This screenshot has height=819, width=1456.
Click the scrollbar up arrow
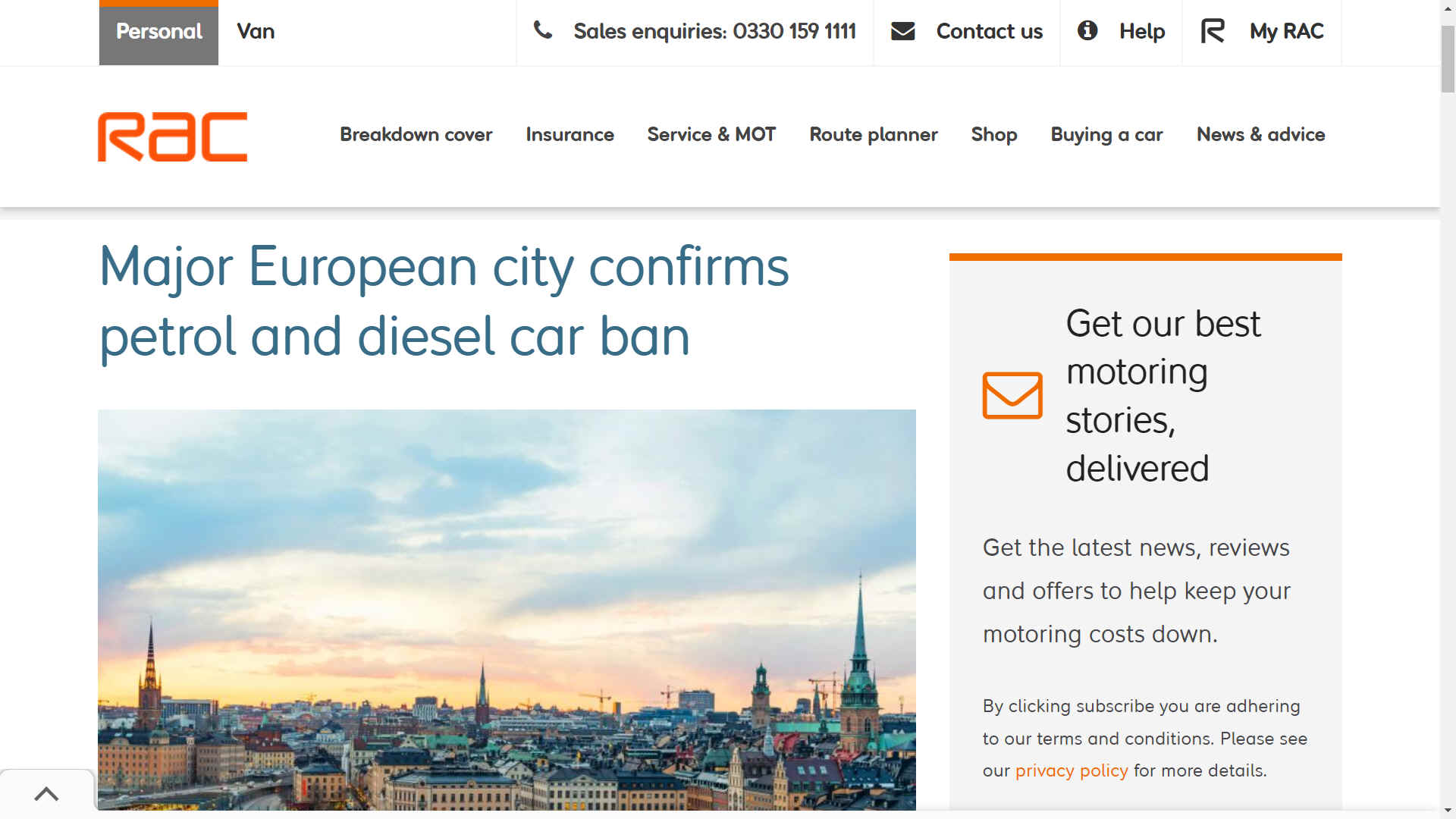tap(1448, 8)
